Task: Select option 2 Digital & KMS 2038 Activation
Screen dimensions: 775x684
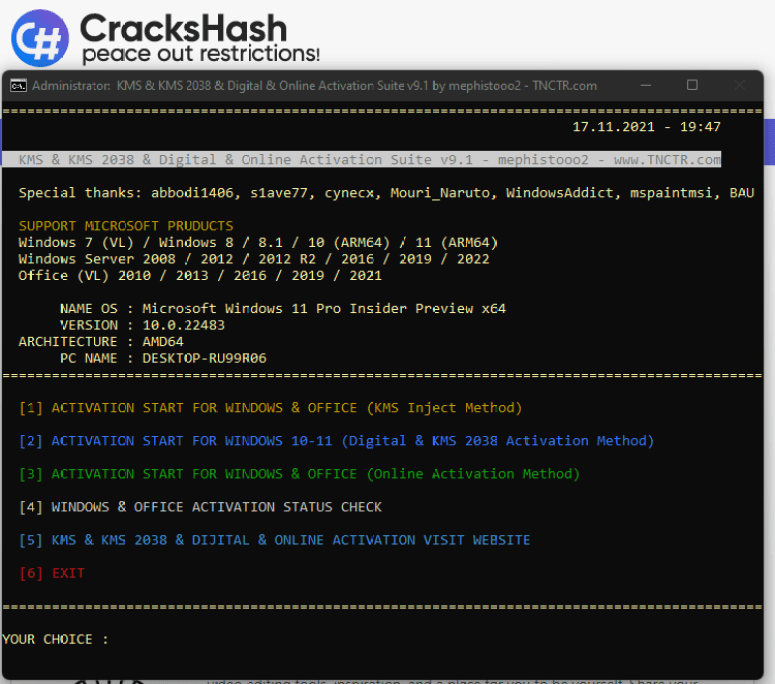Action: click(x=336, y=441)
